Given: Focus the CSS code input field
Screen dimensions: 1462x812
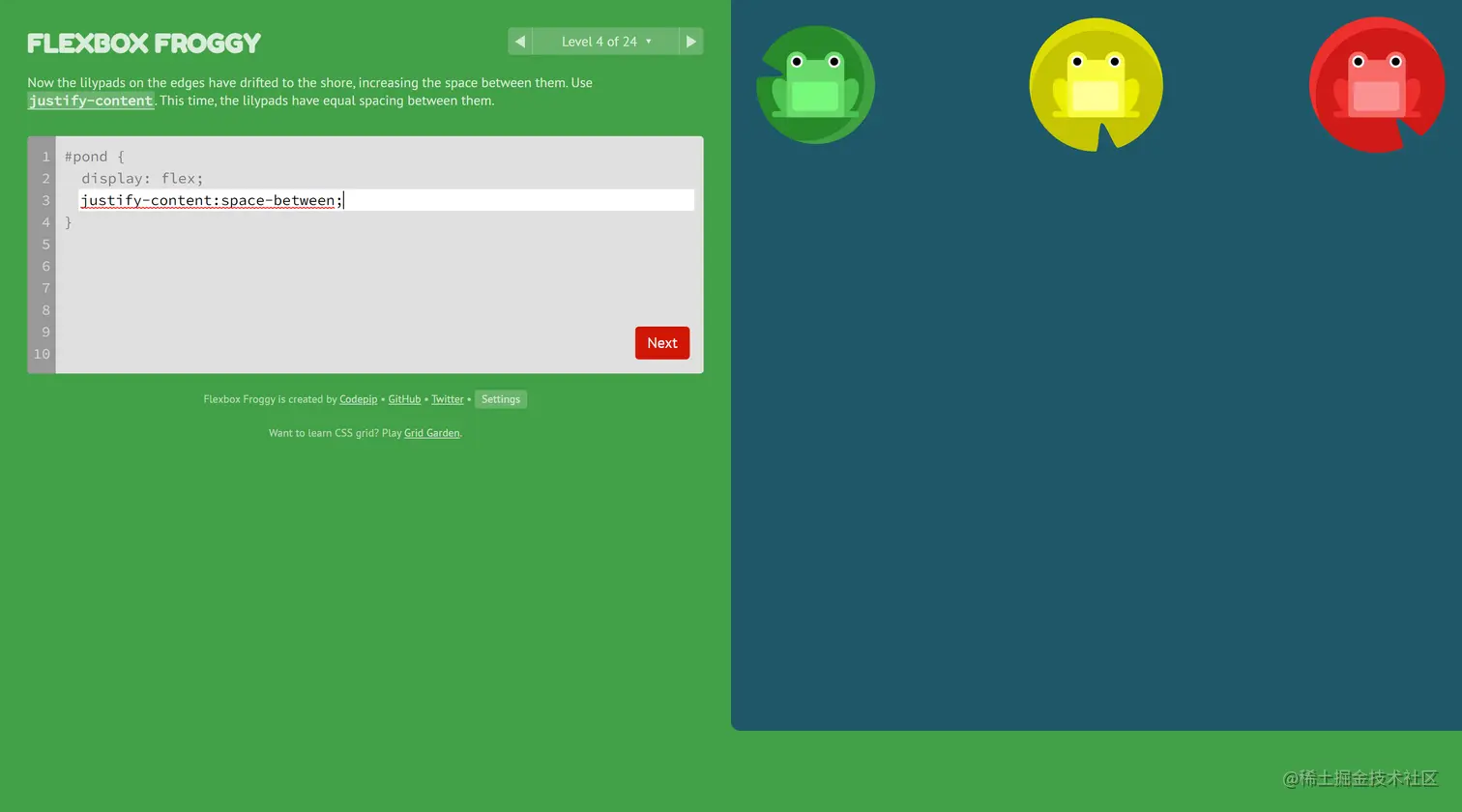Looking at the screenshot, I should [387, 200].
